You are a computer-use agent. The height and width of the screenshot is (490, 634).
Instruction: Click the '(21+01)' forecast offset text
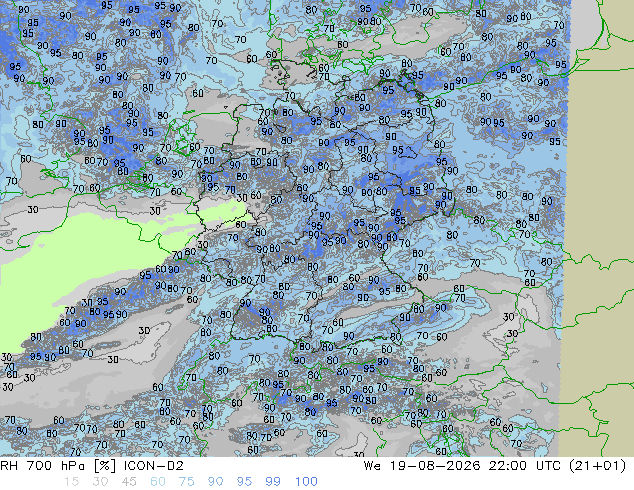(x=598, y=466)
